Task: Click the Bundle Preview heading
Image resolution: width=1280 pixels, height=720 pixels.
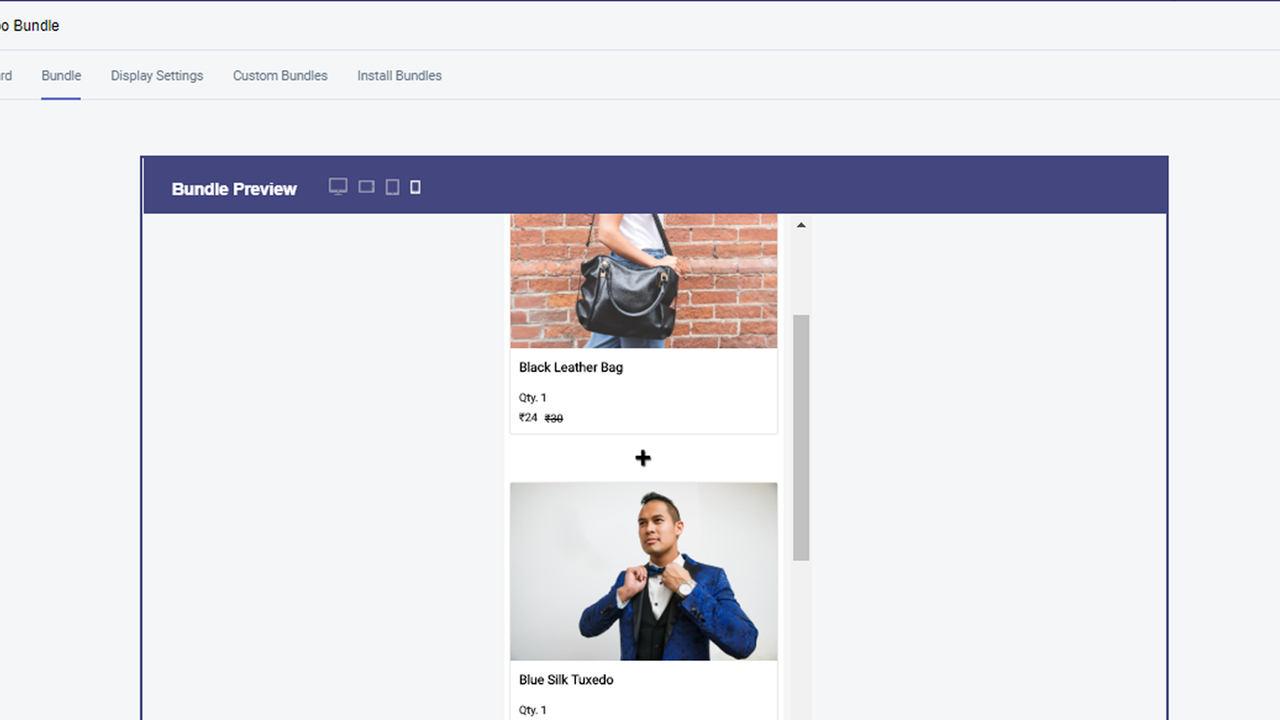Action: [234, 189]
